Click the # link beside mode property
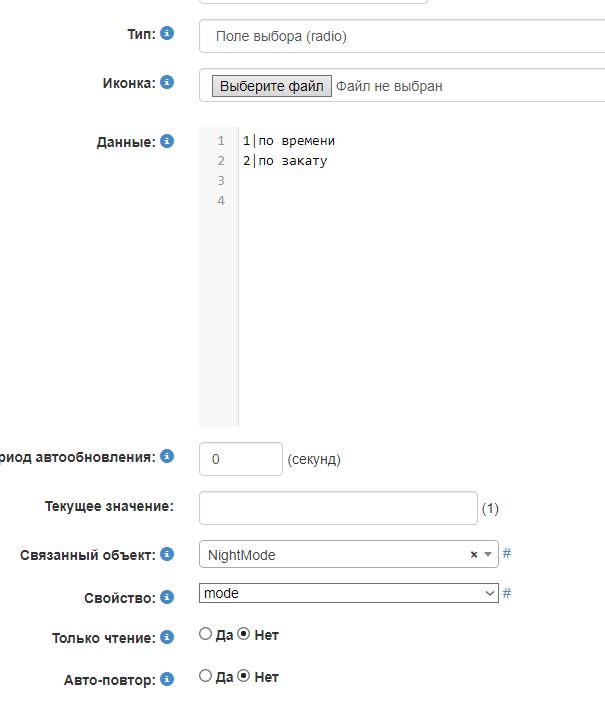The width and height of the screenshot is (605, 701). point(507,593)
